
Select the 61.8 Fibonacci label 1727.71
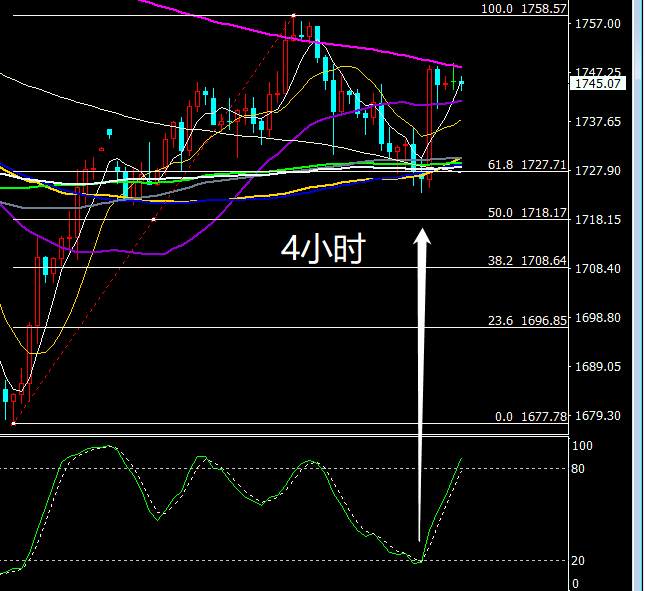[x=527, y=165]
